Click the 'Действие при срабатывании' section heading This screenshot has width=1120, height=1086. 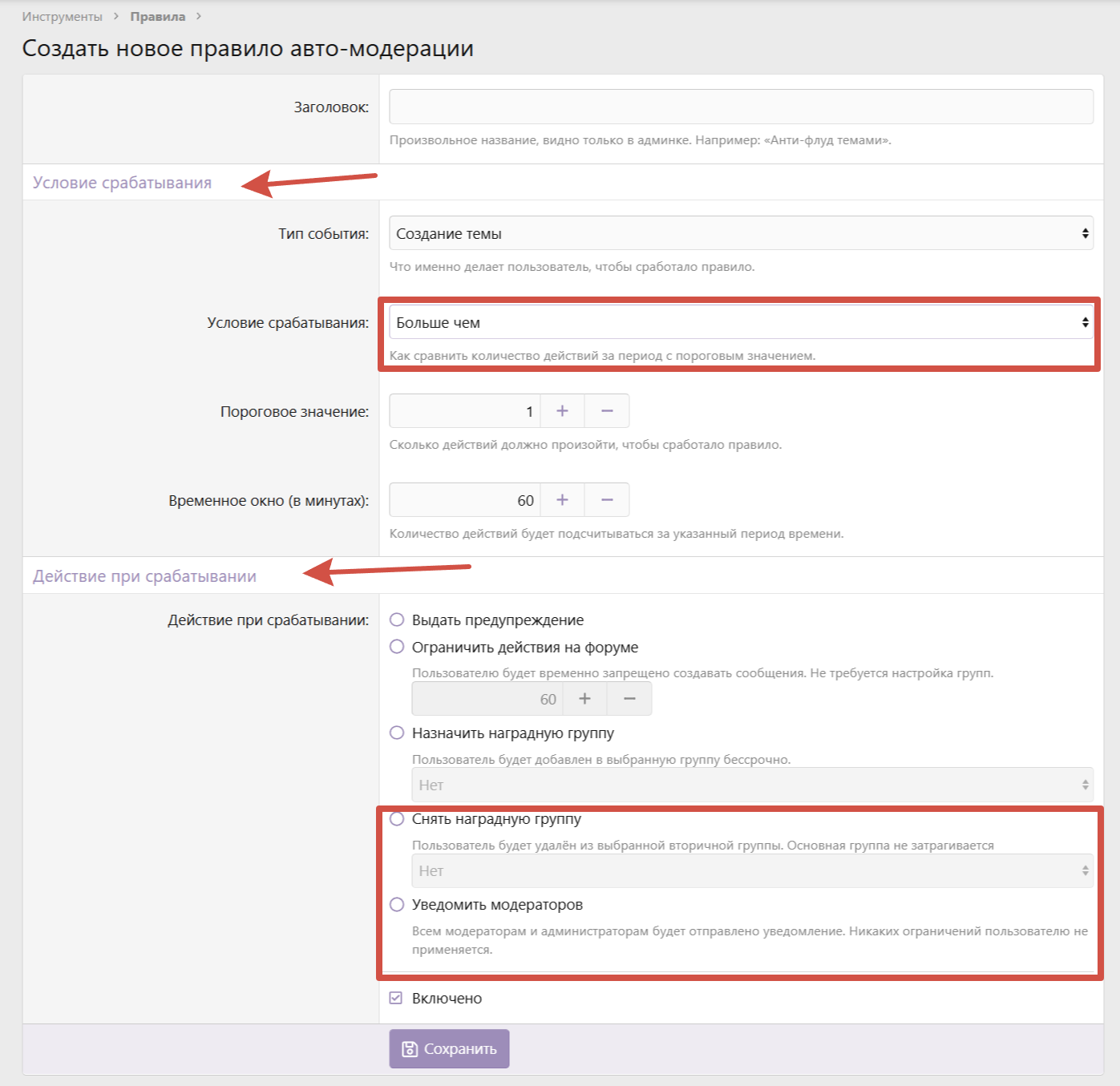[145, 576]
